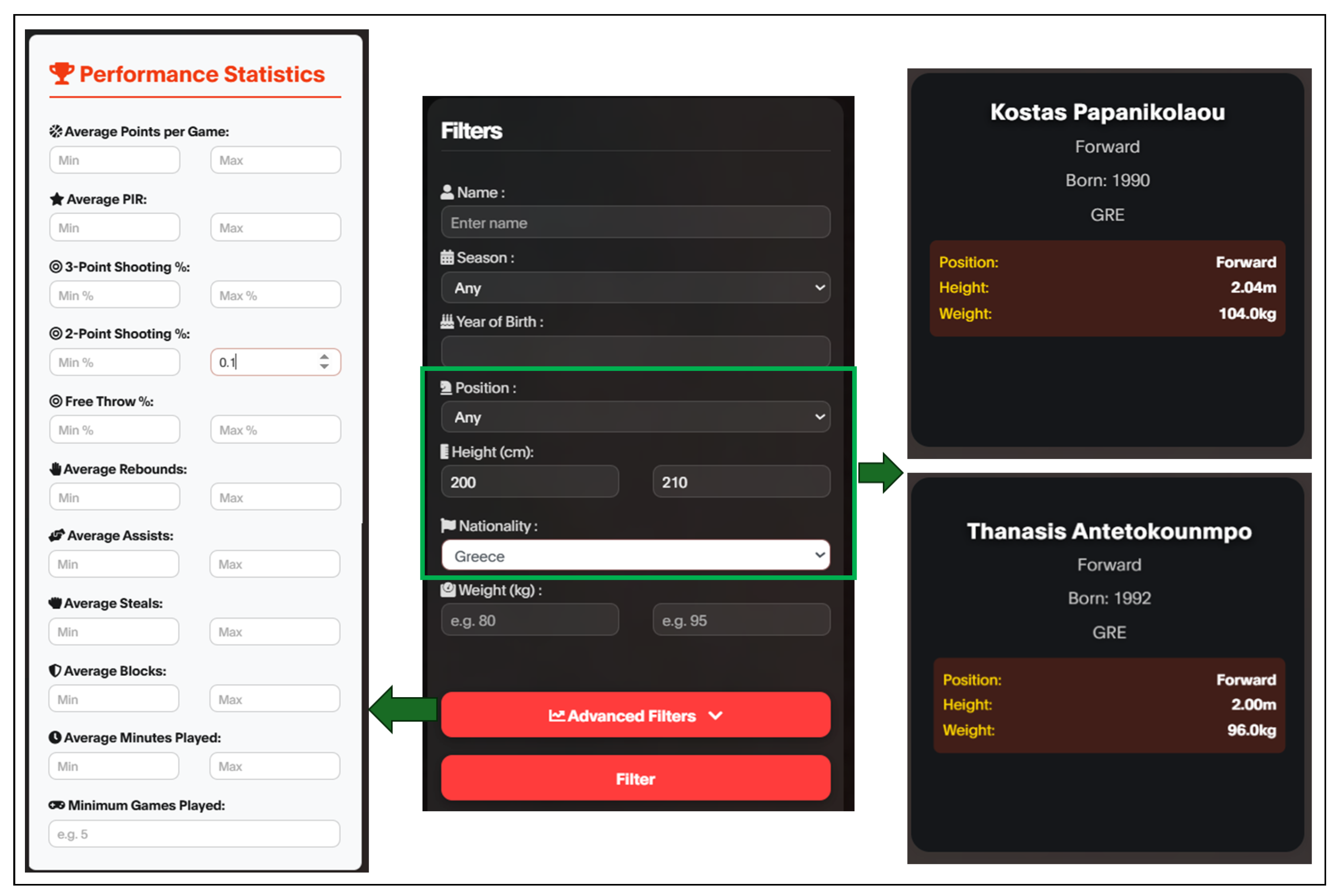The width and height of the screenshot is (1339, 896).
Task: Click the stepper arrows in 2-Point Shooting max field
Action: (324, 362)
